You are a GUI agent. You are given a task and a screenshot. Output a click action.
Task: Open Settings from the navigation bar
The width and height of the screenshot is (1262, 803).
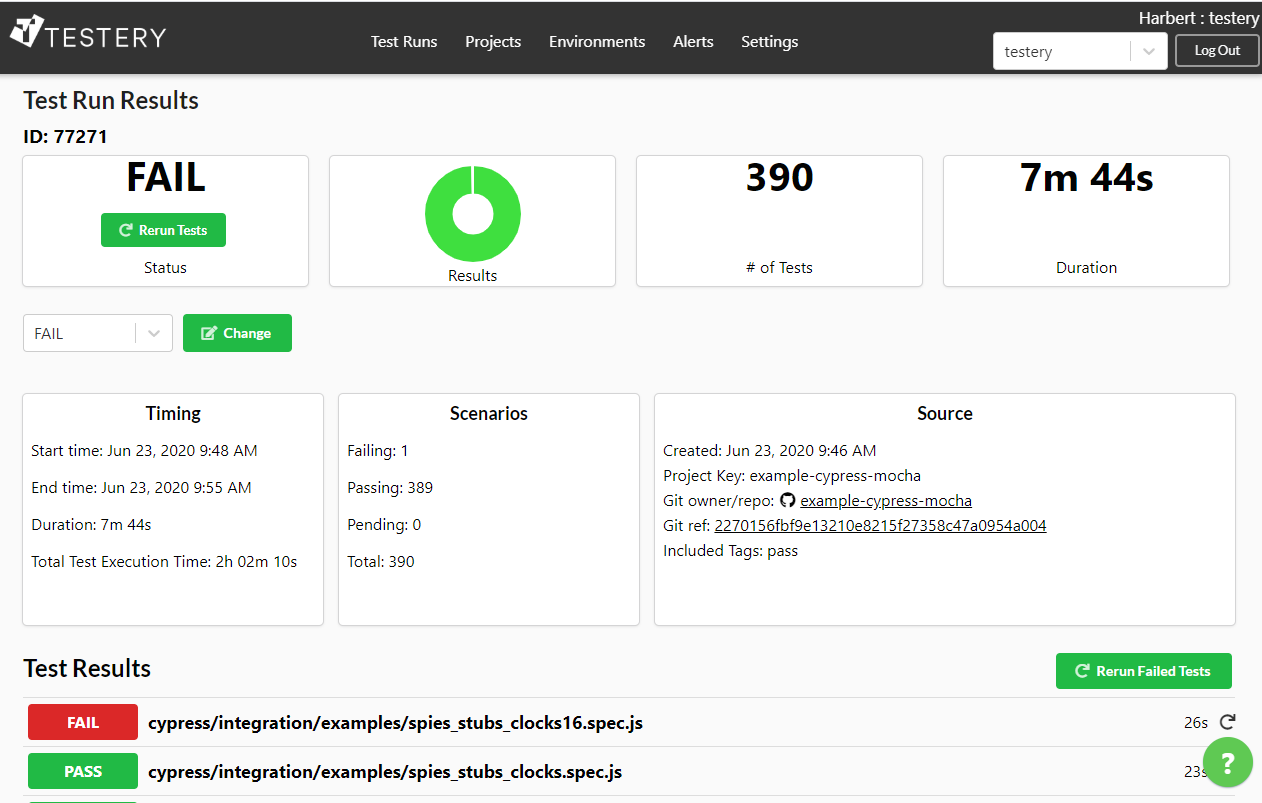pyautogui.click(x=769, y=42)
